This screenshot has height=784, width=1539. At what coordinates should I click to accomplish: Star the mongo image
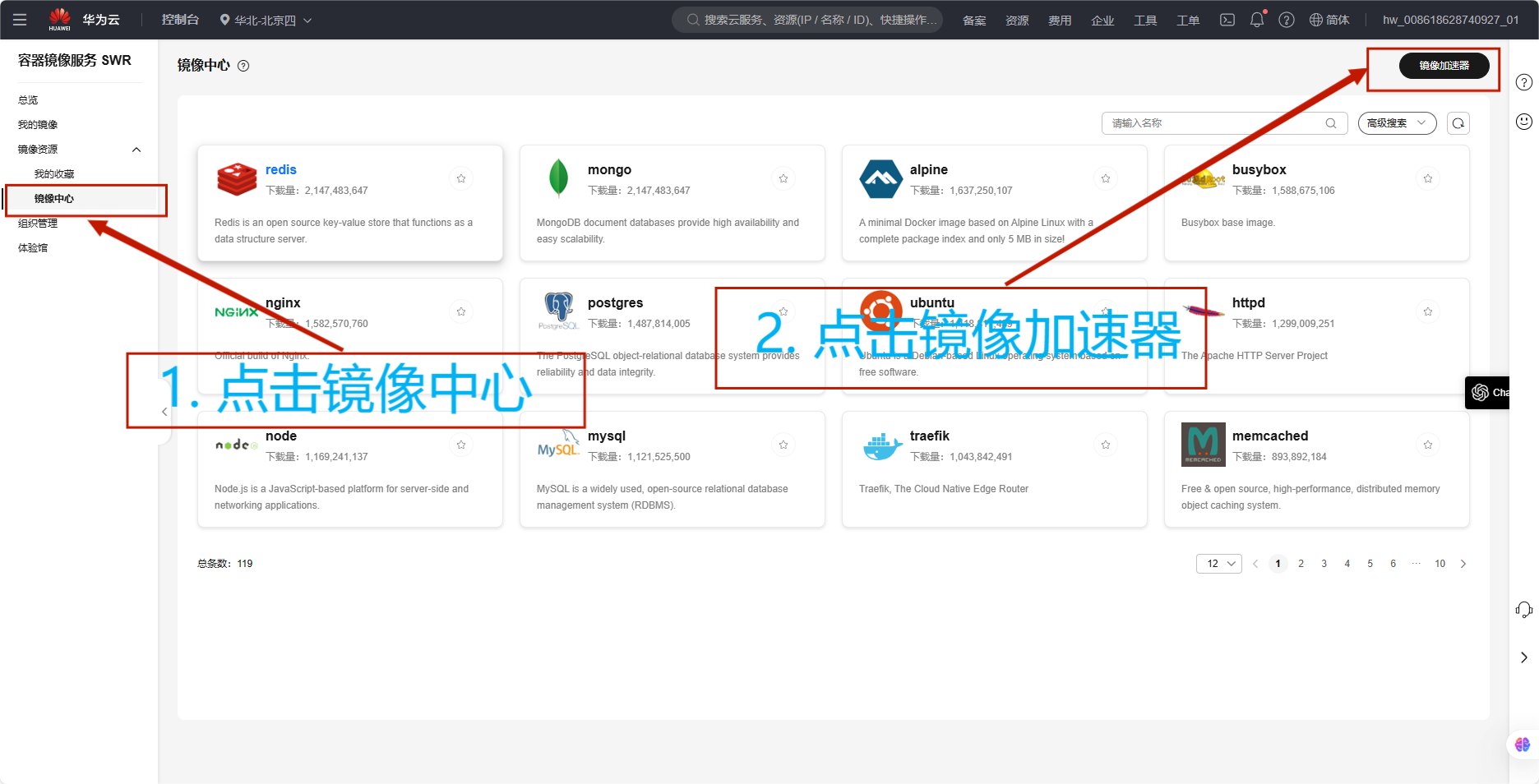pos(783,178)
